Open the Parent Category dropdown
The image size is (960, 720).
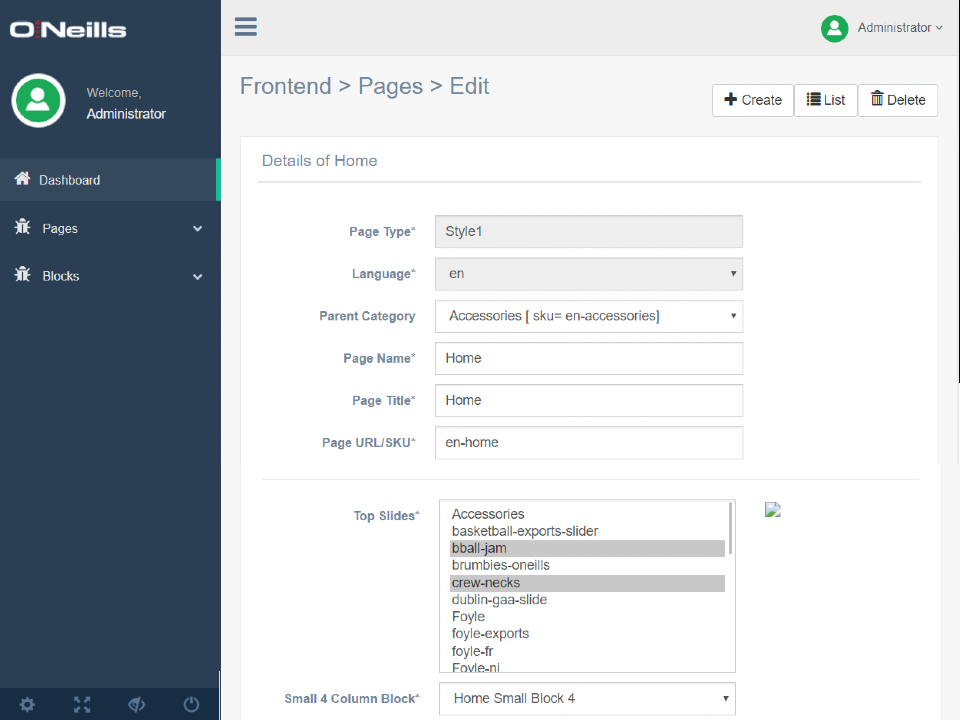click(x=588, y=316)
